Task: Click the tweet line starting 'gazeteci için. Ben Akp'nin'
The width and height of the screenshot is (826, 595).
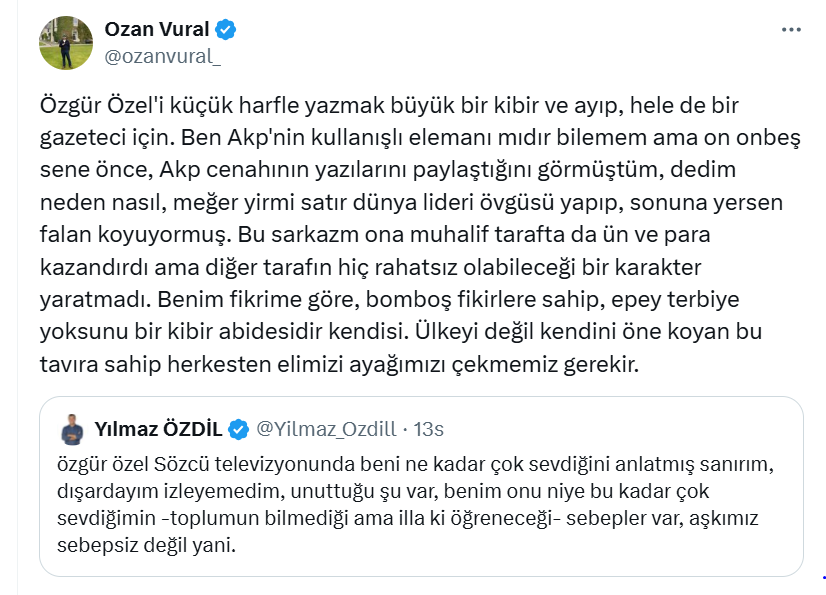Action: 420,138
